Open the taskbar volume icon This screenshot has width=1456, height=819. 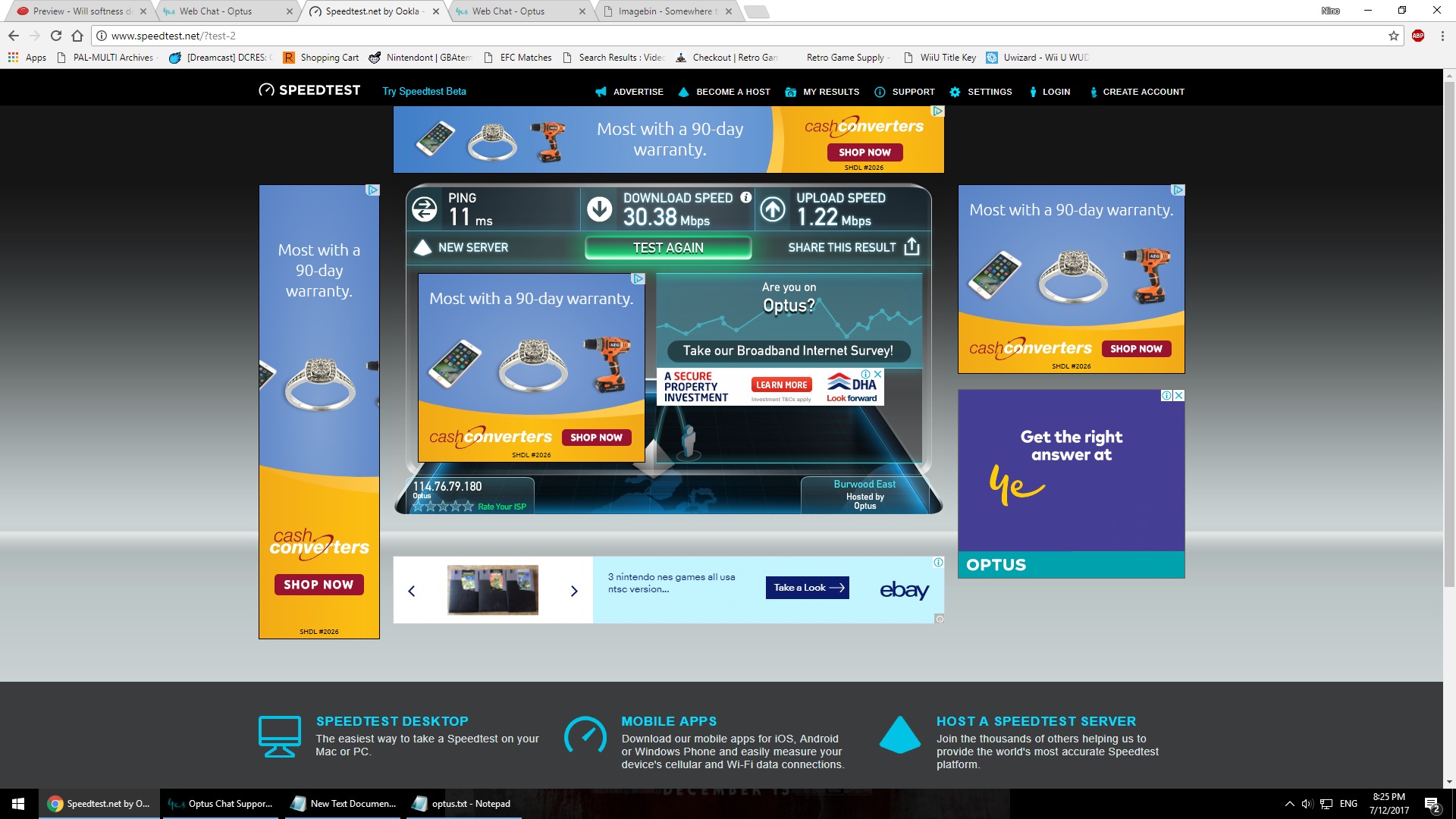pyautogui.click(x=1307, y=804)
